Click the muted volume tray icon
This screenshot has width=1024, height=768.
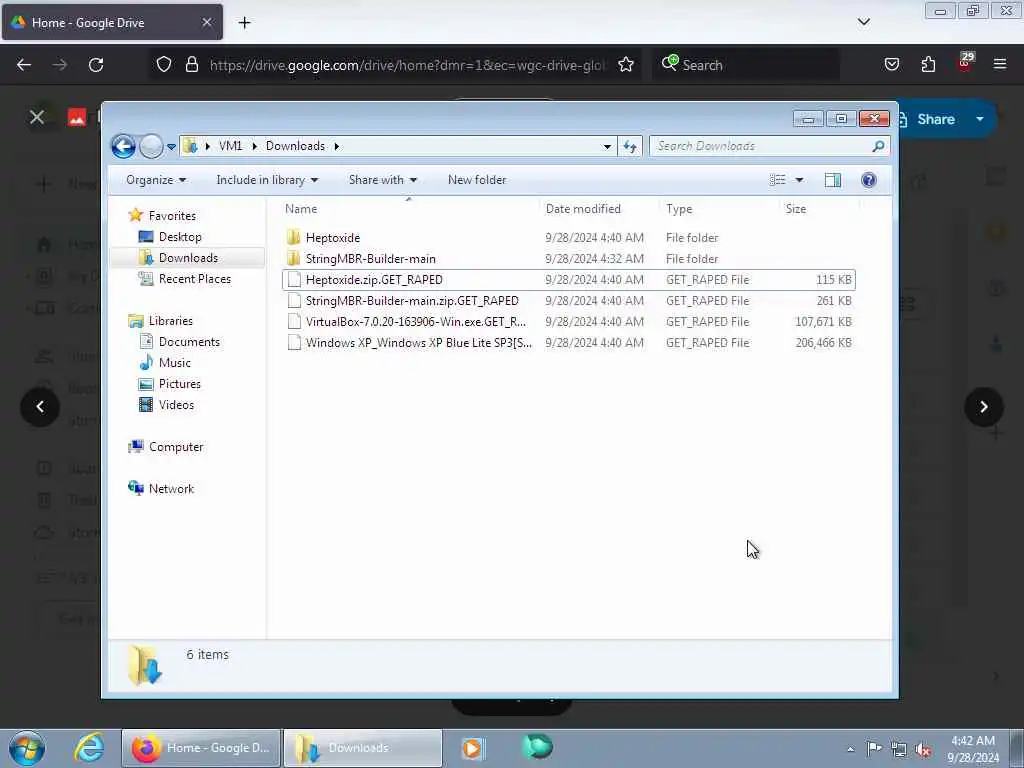click(x=923, y=749)
